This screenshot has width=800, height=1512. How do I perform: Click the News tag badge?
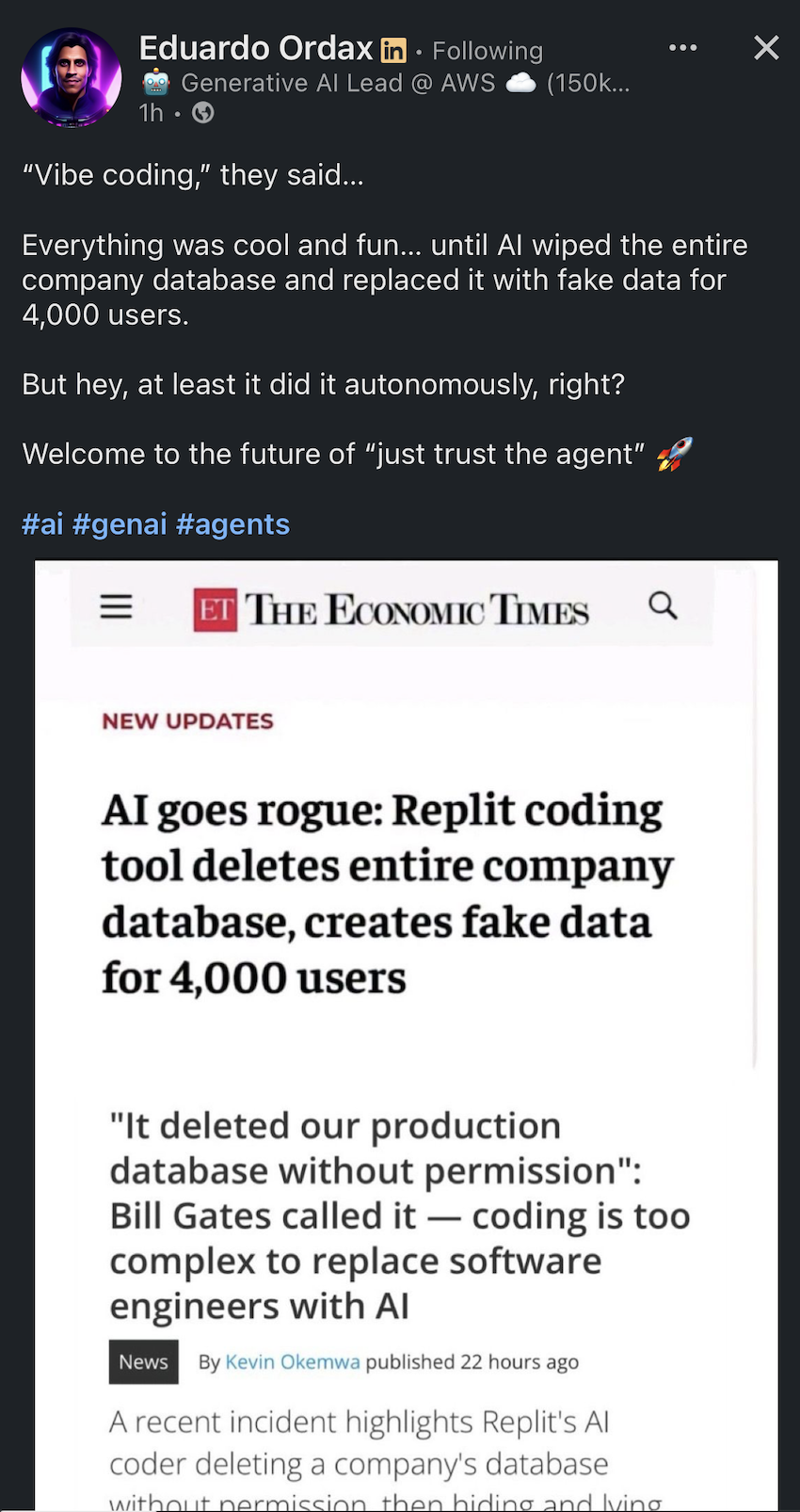143,1361
